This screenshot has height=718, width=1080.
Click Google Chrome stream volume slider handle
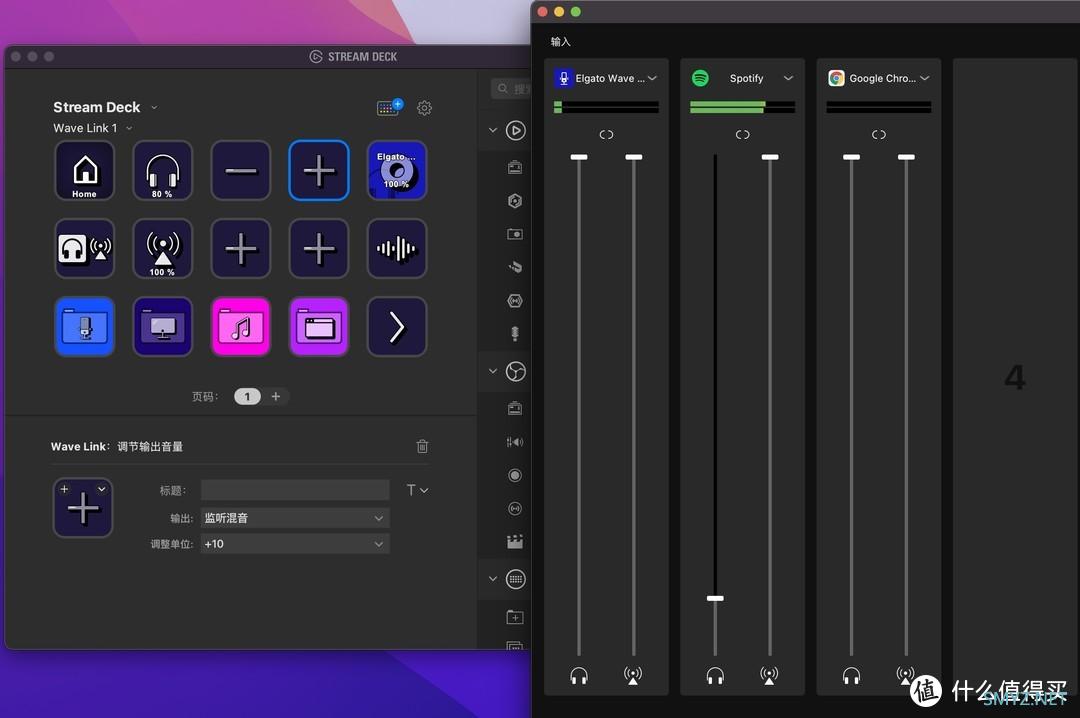[x=906, y=157]
